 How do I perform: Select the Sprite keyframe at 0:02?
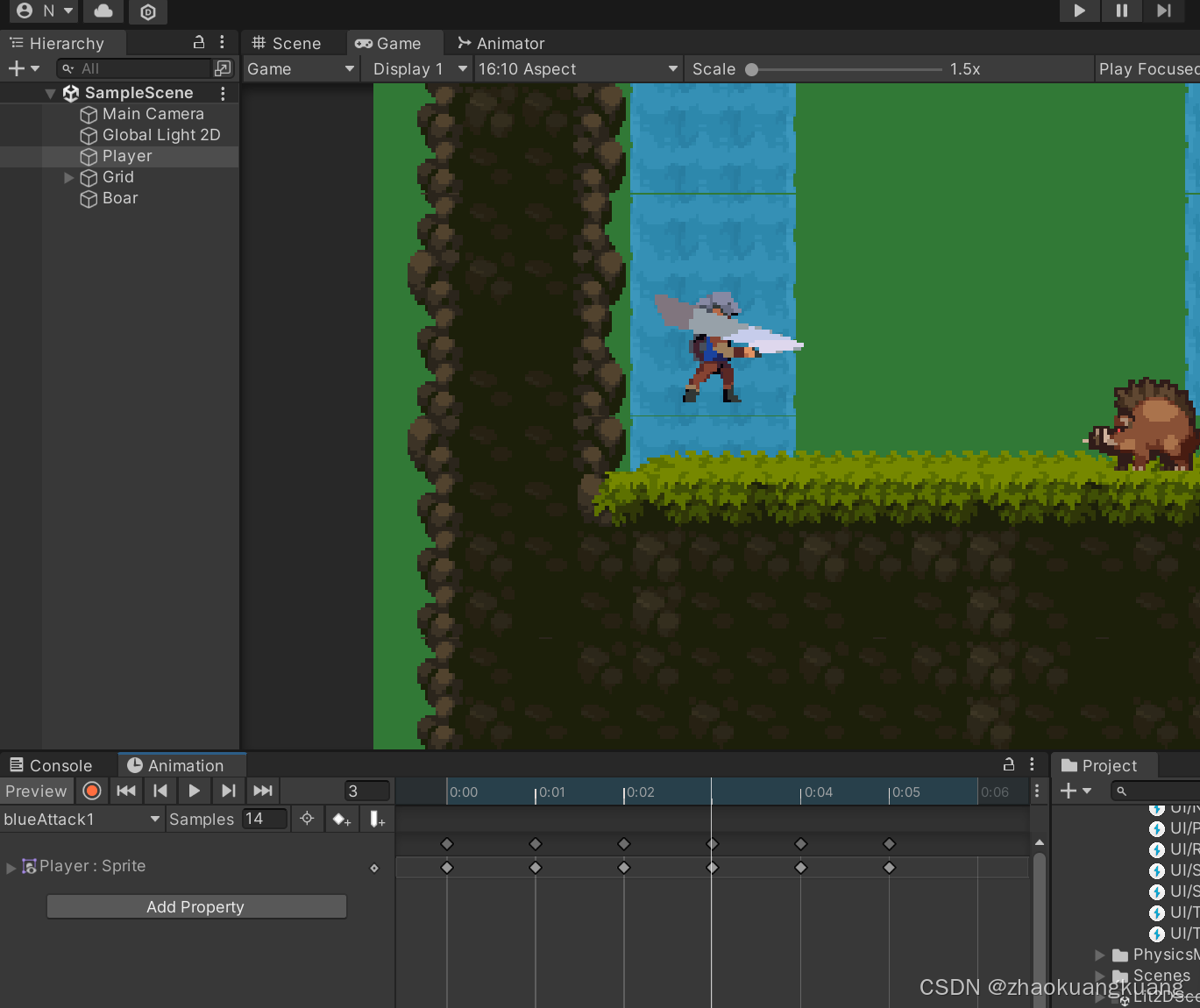click(624, 868)
